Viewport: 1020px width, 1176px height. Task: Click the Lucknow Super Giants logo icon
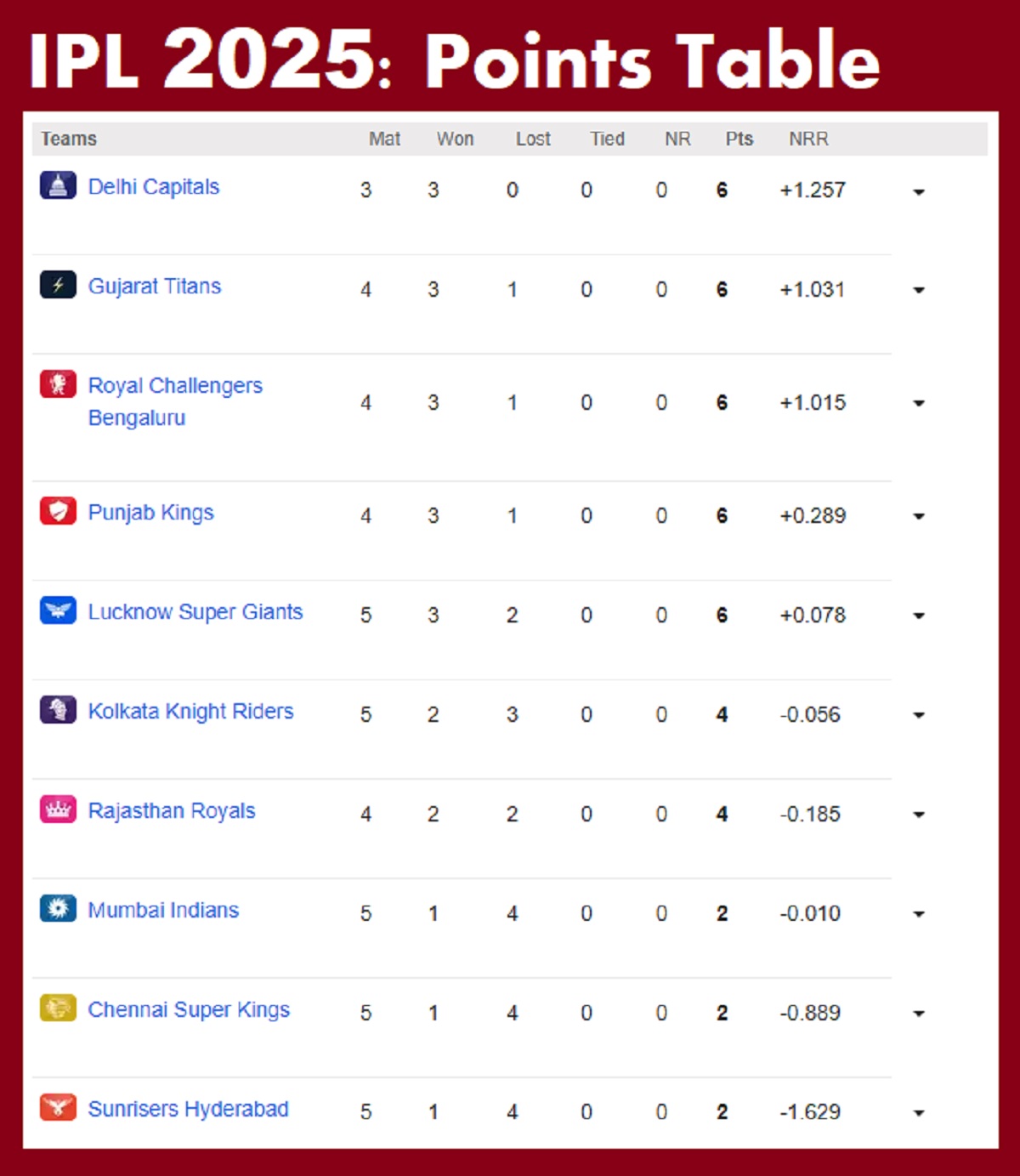(x=58, y=611)
